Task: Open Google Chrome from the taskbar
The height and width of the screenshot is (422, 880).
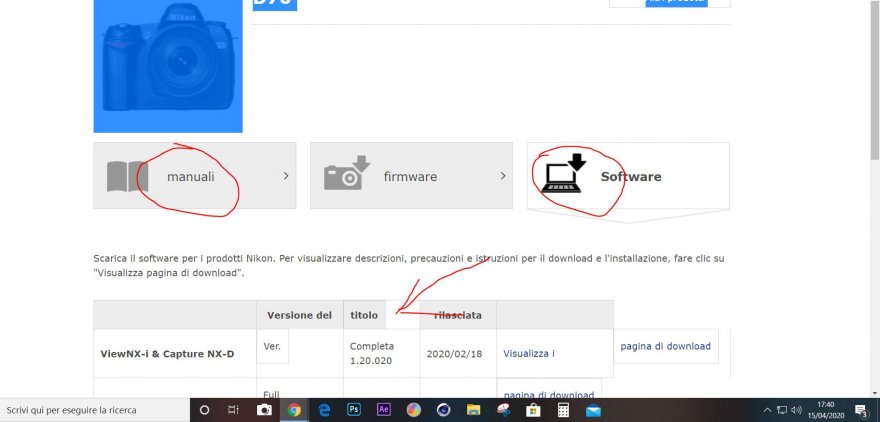Action: coord(294,410)
